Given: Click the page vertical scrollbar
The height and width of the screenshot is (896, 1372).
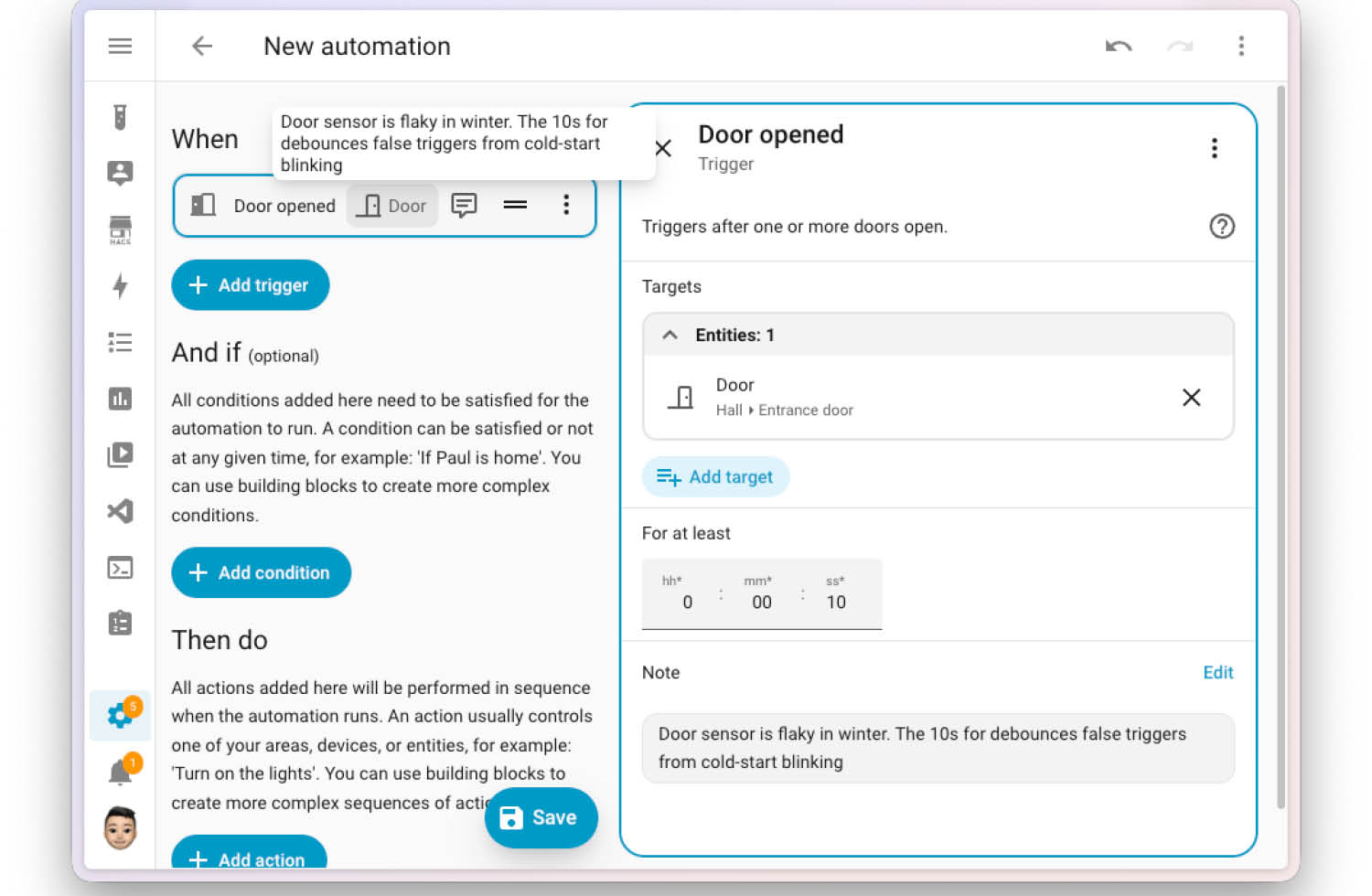Looking at the screenshot, I should click(x=1281, y=448).
